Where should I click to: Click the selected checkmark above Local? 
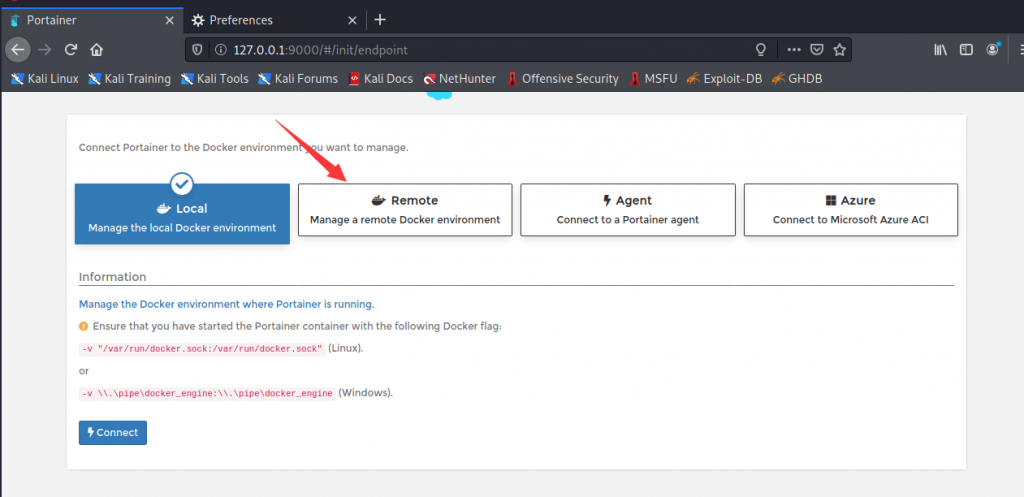pyautogui.click(x=182, y=184)
